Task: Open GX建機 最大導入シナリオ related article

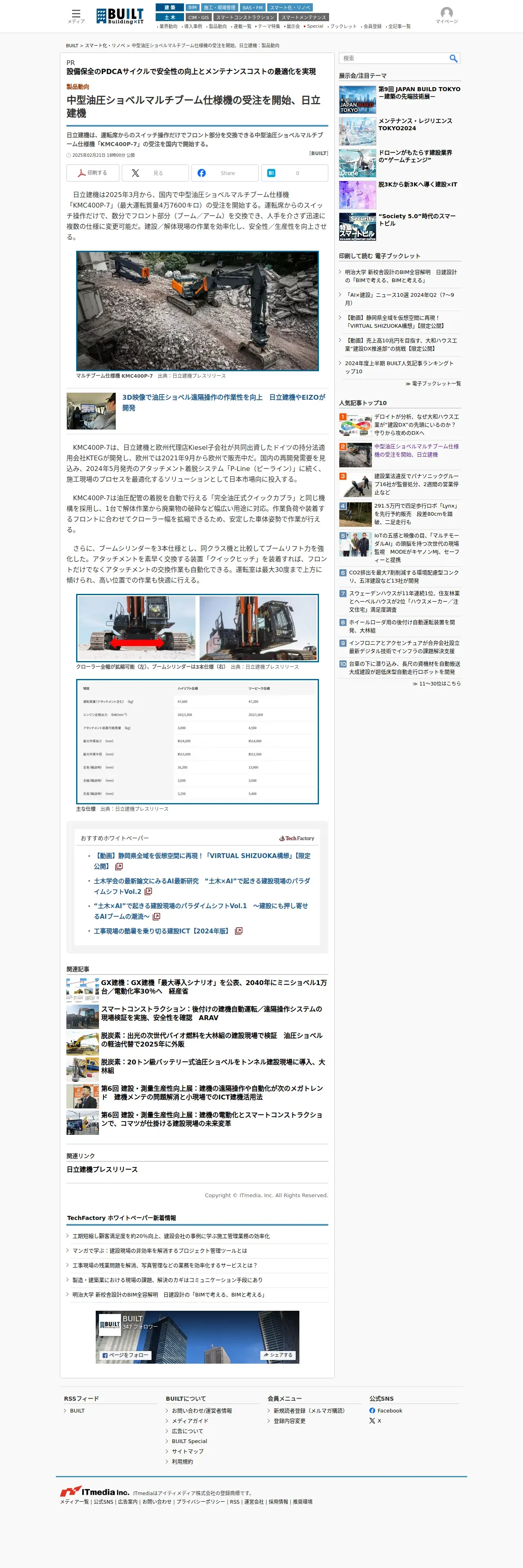Action: tap(214, 987)
